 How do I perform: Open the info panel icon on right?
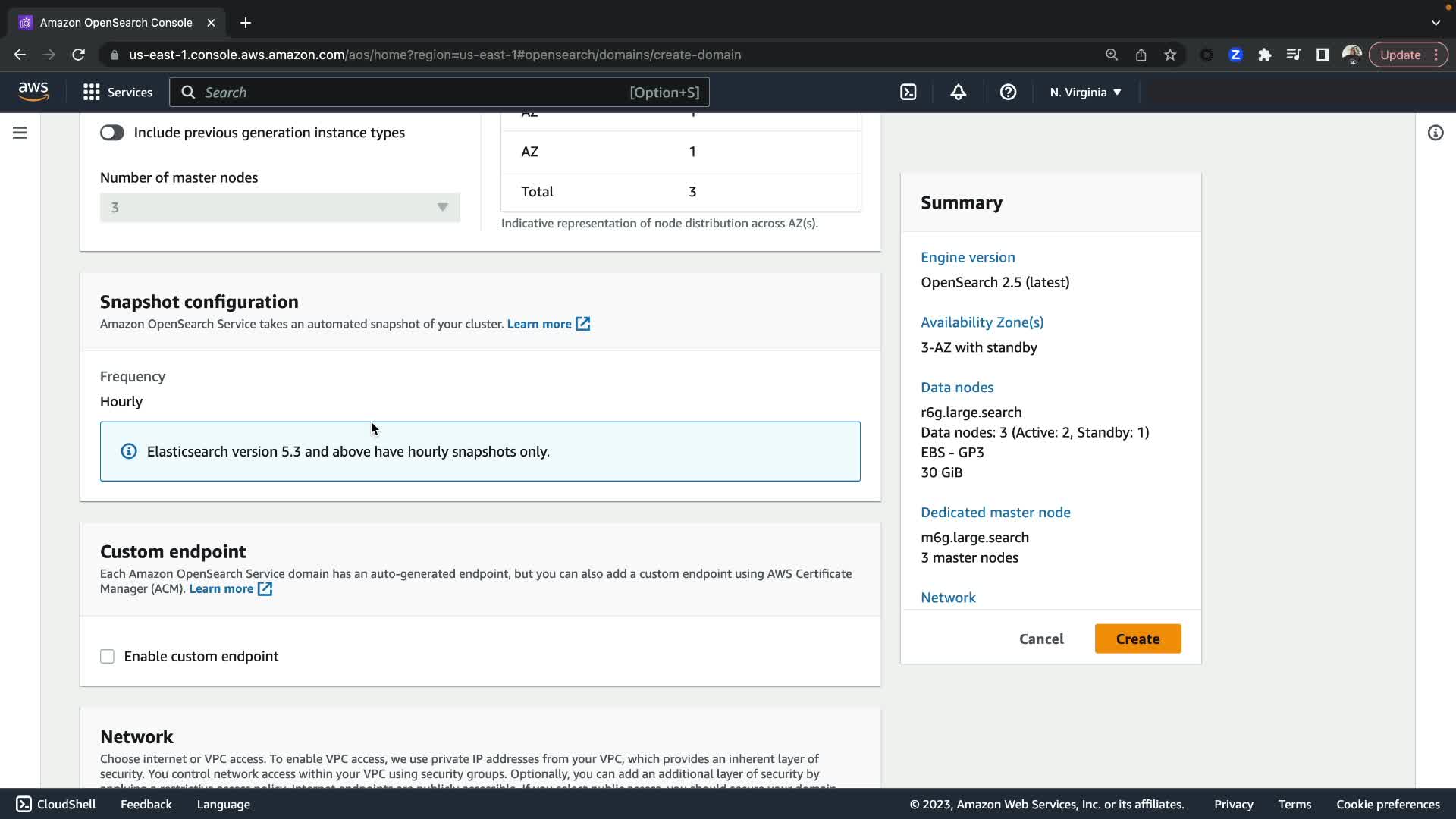(x=1435, y=133)
